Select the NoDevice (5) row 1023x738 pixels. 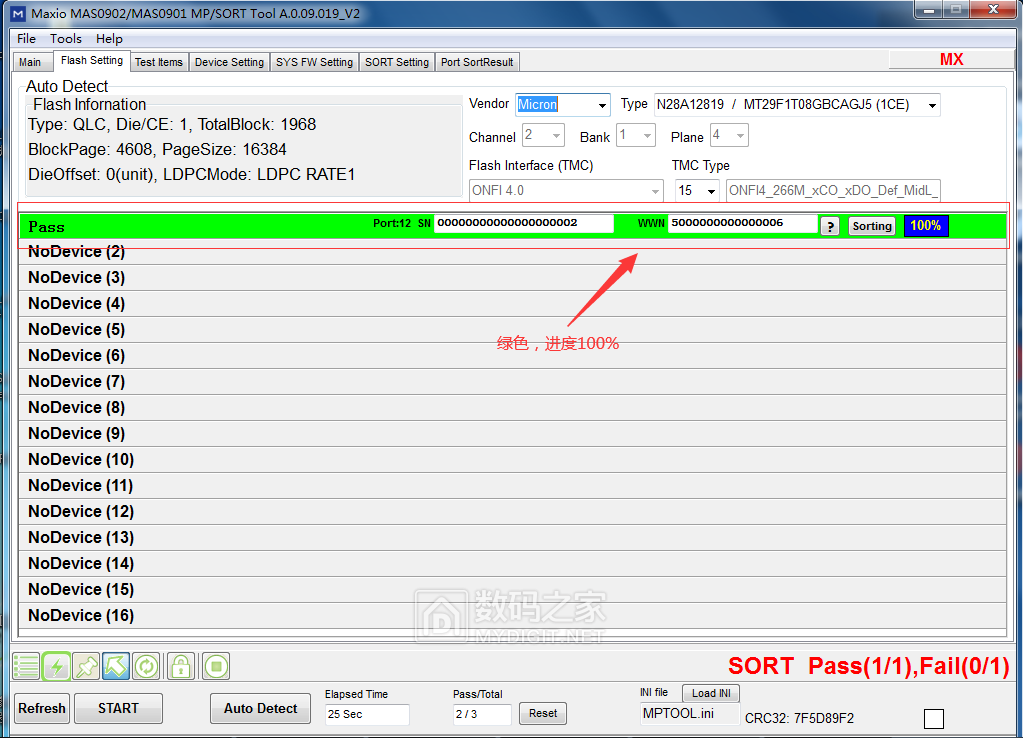pos(512,330)
